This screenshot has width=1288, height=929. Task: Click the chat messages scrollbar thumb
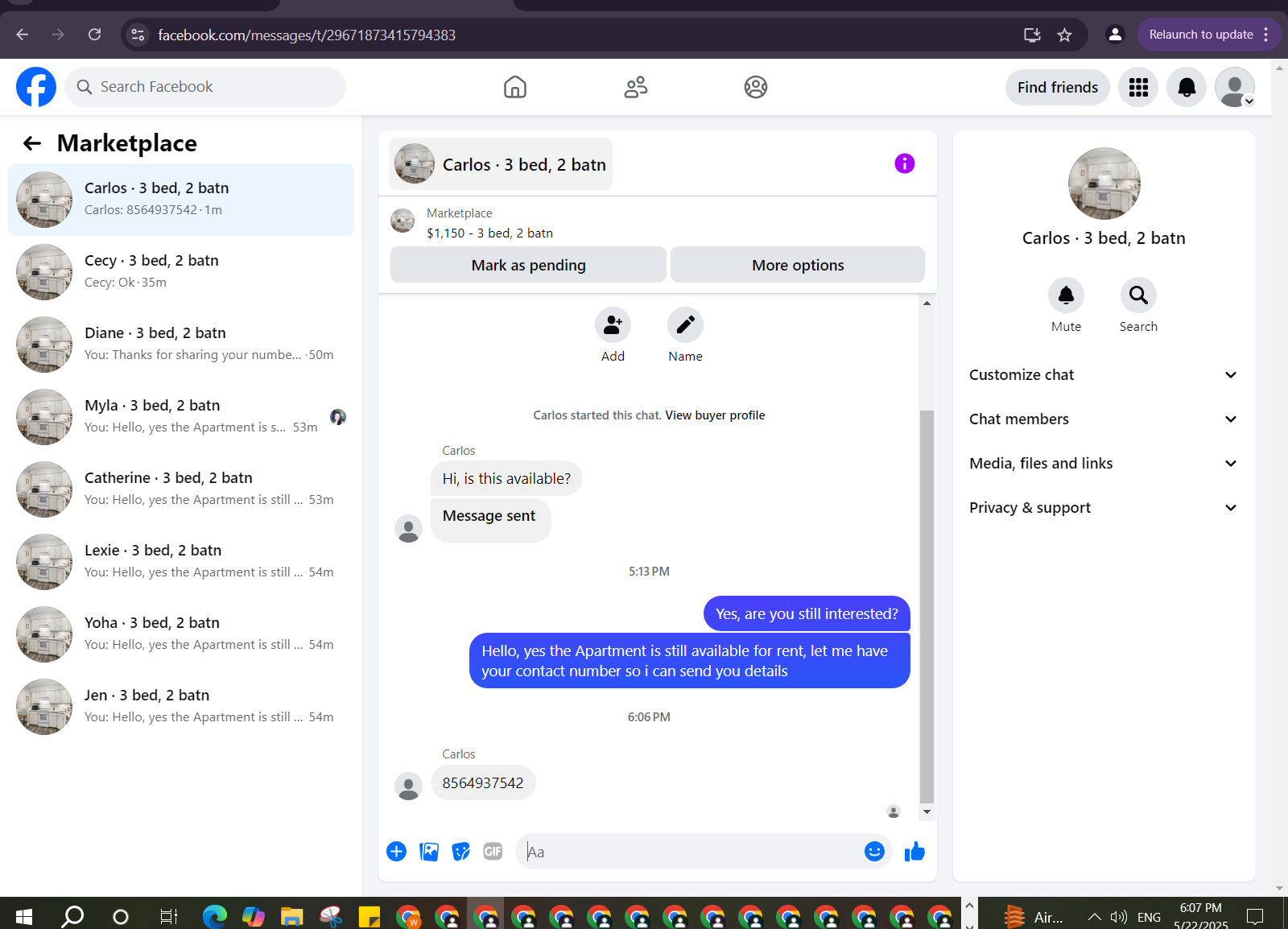click(x=927, y=606)
